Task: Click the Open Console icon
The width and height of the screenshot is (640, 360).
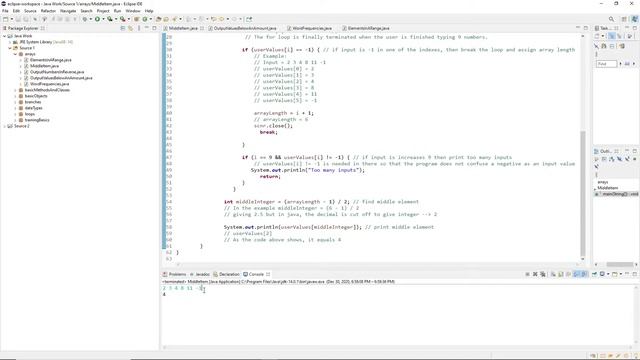Action: [615, 274]
